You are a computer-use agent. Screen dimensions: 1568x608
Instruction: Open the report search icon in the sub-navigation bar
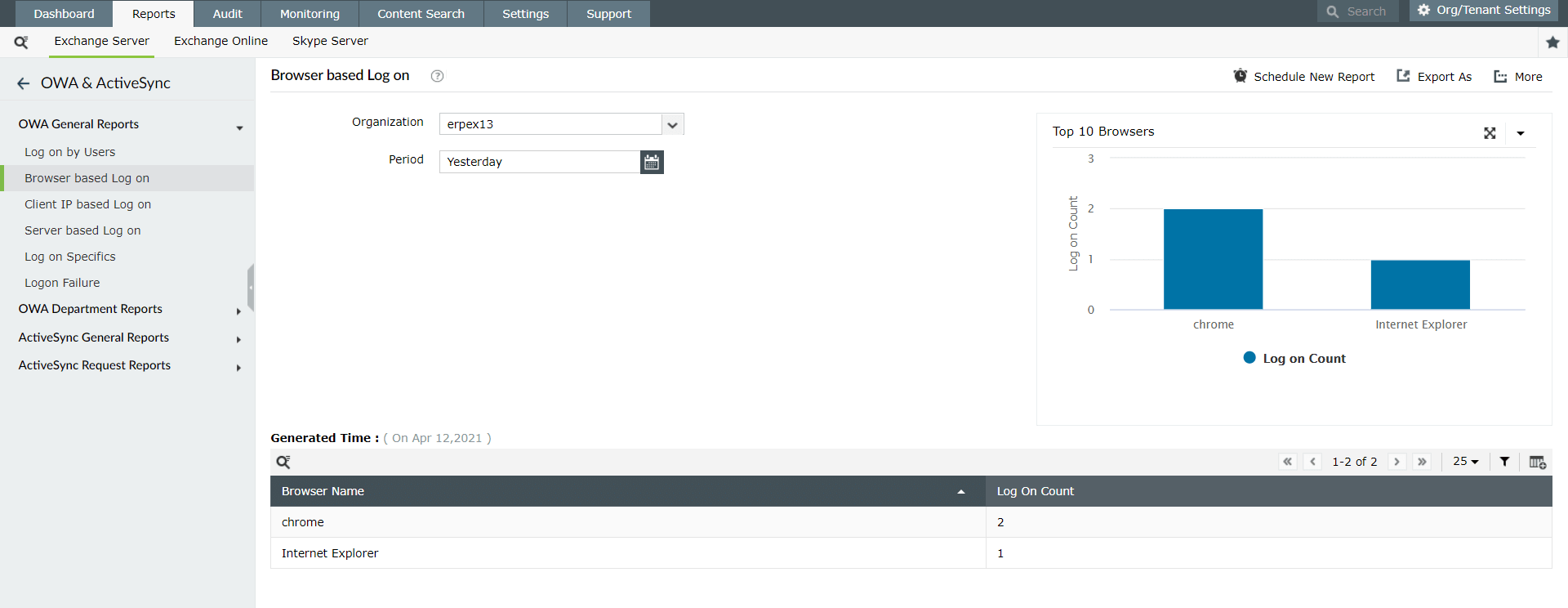point(21,42)
